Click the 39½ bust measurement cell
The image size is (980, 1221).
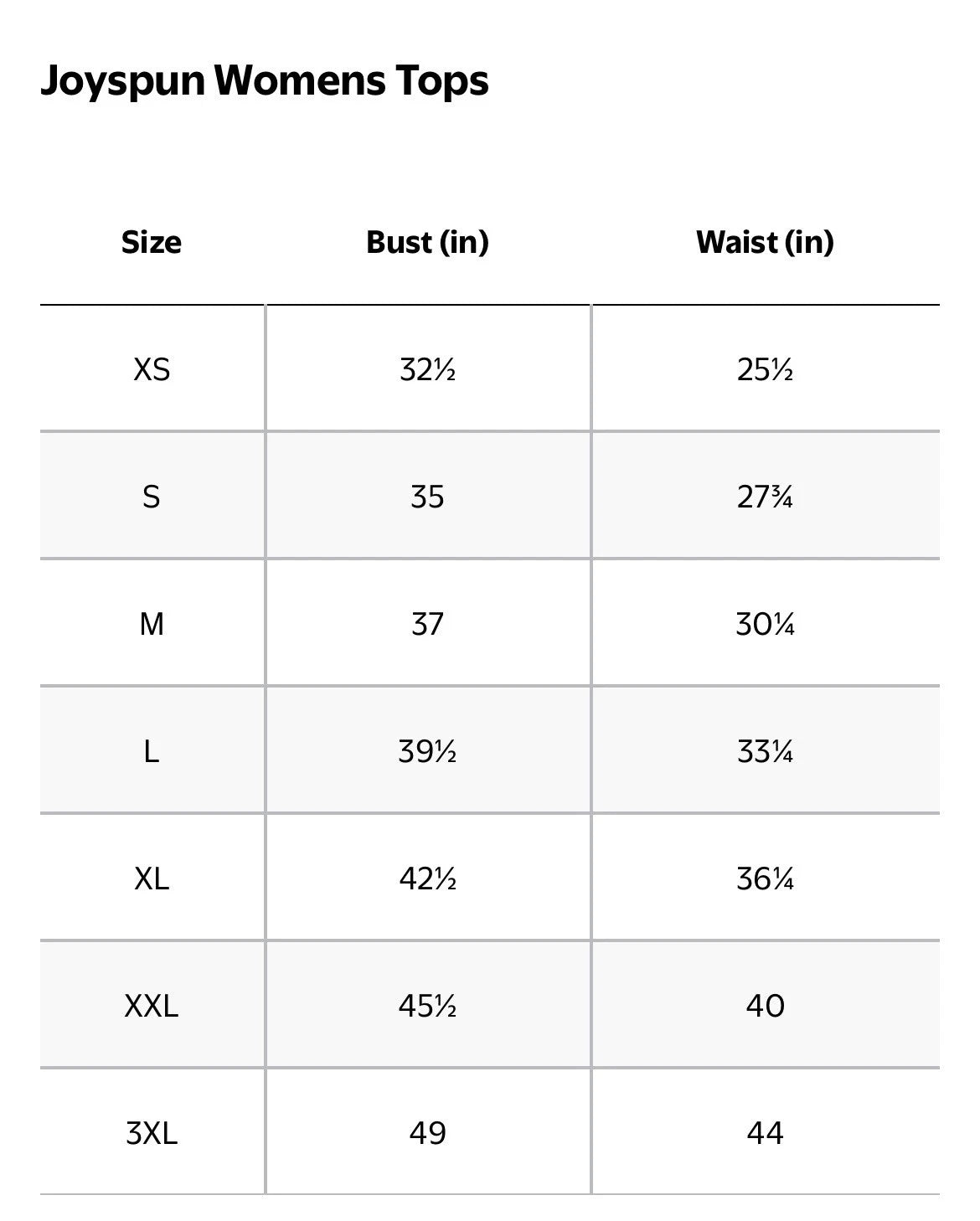427,751
